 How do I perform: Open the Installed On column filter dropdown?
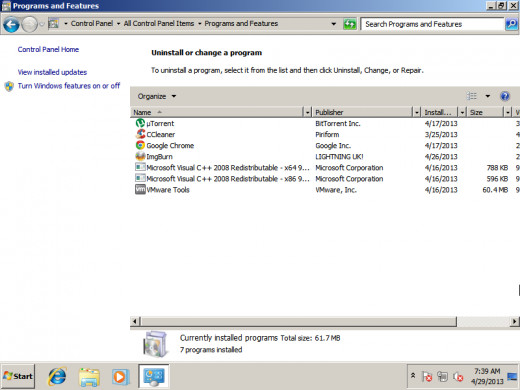click(462, 112)
